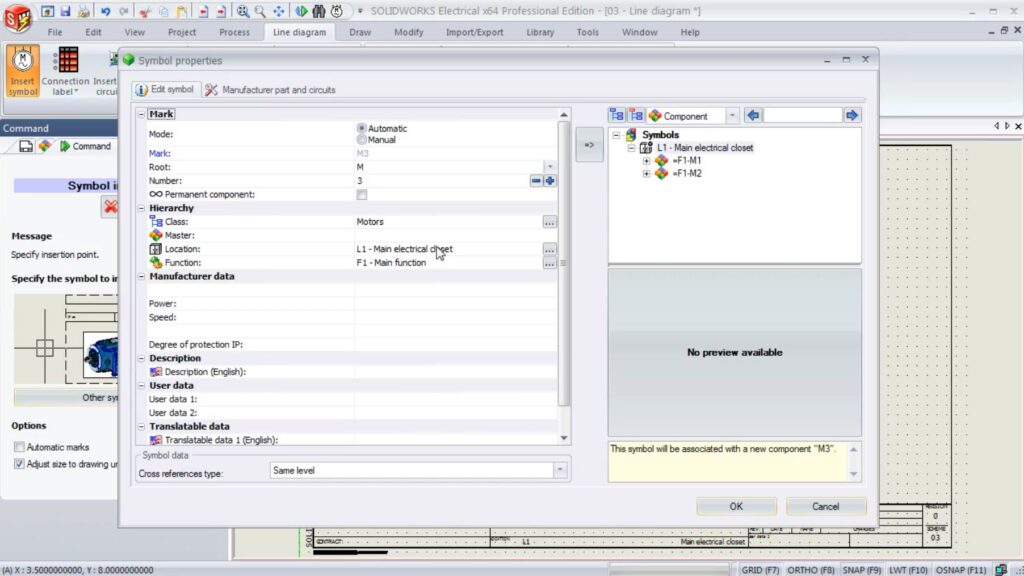
Task: Toggle SNAP (F9) in status bar
Action: point(861,570)
